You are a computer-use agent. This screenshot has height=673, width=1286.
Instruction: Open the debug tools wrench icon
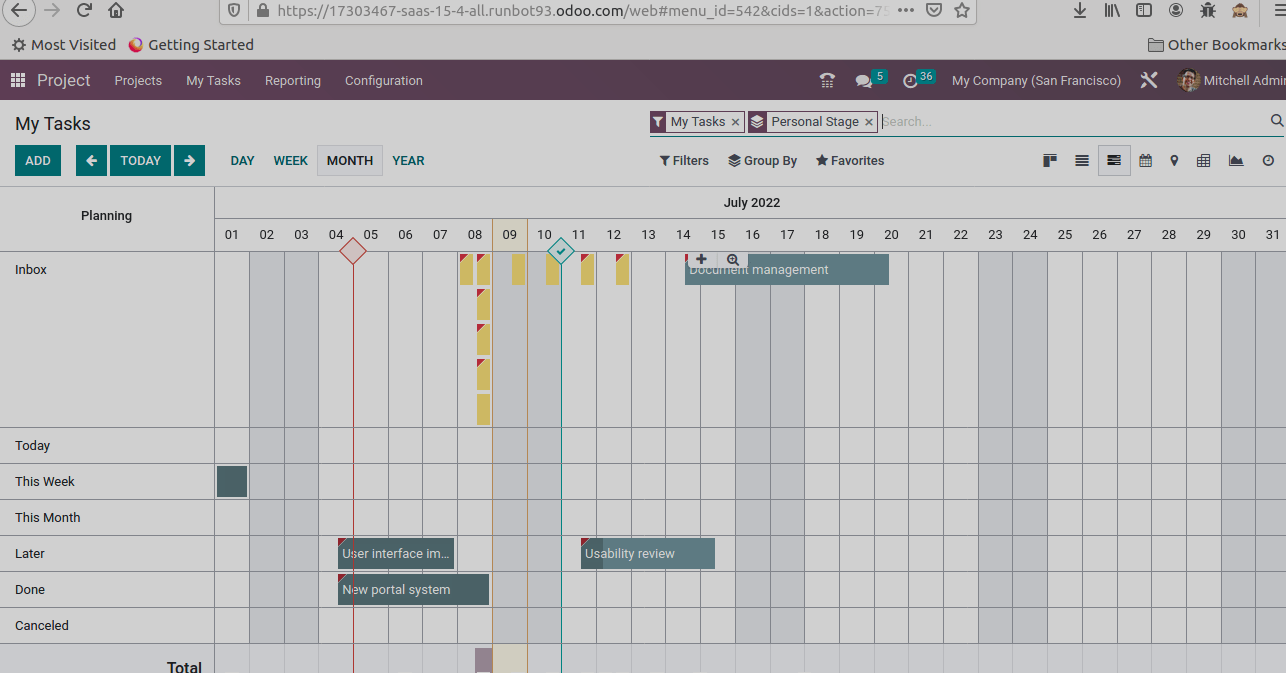[x=1149, y=80]
